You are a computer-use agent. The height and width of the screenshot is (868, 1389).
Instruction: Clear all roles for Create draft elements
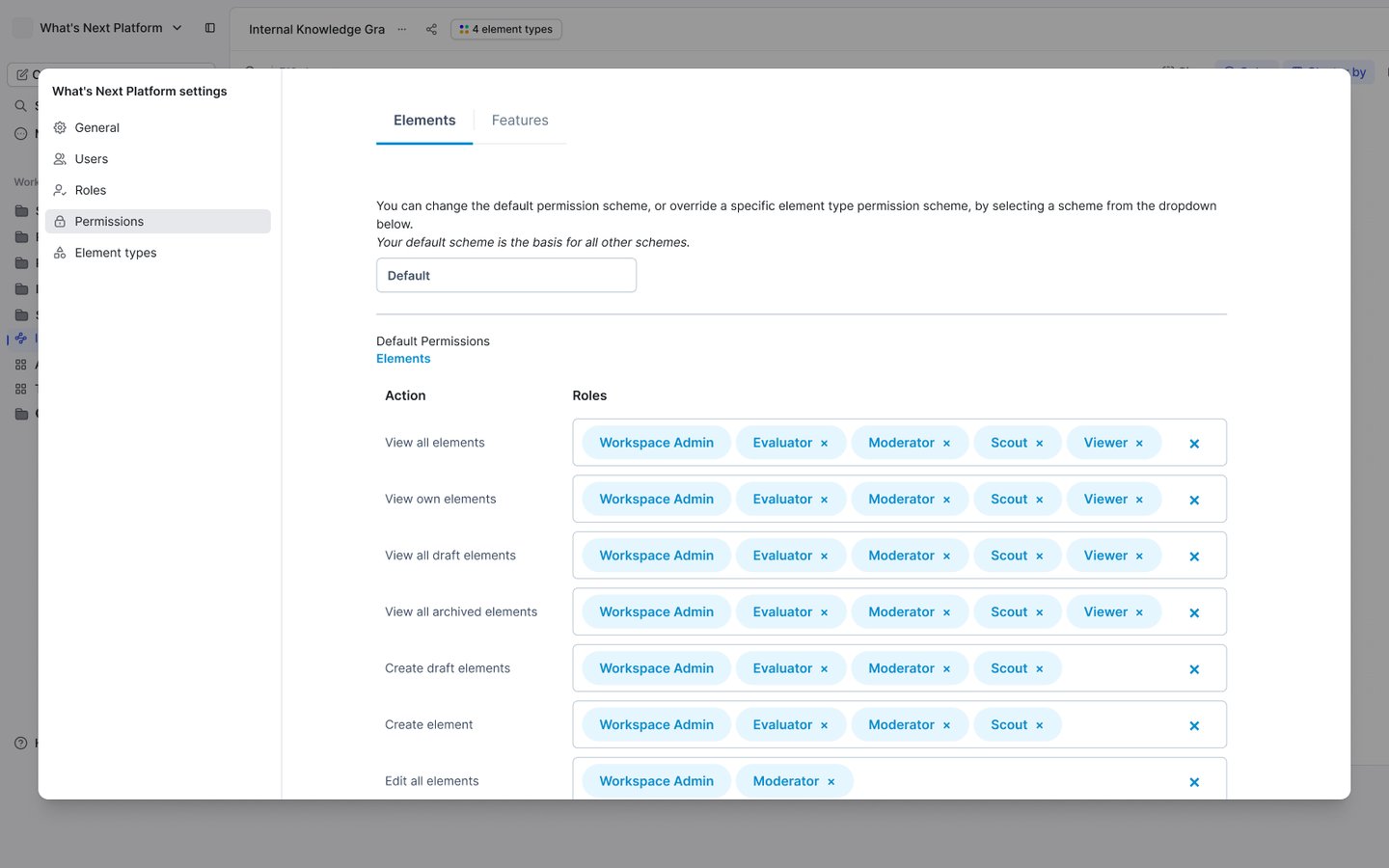pos(1194,669)
